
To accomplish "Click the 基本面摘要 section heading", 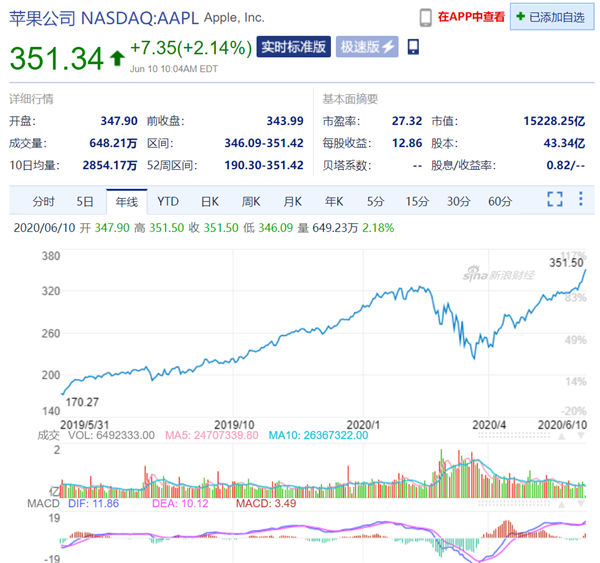I will coord(350,99).
